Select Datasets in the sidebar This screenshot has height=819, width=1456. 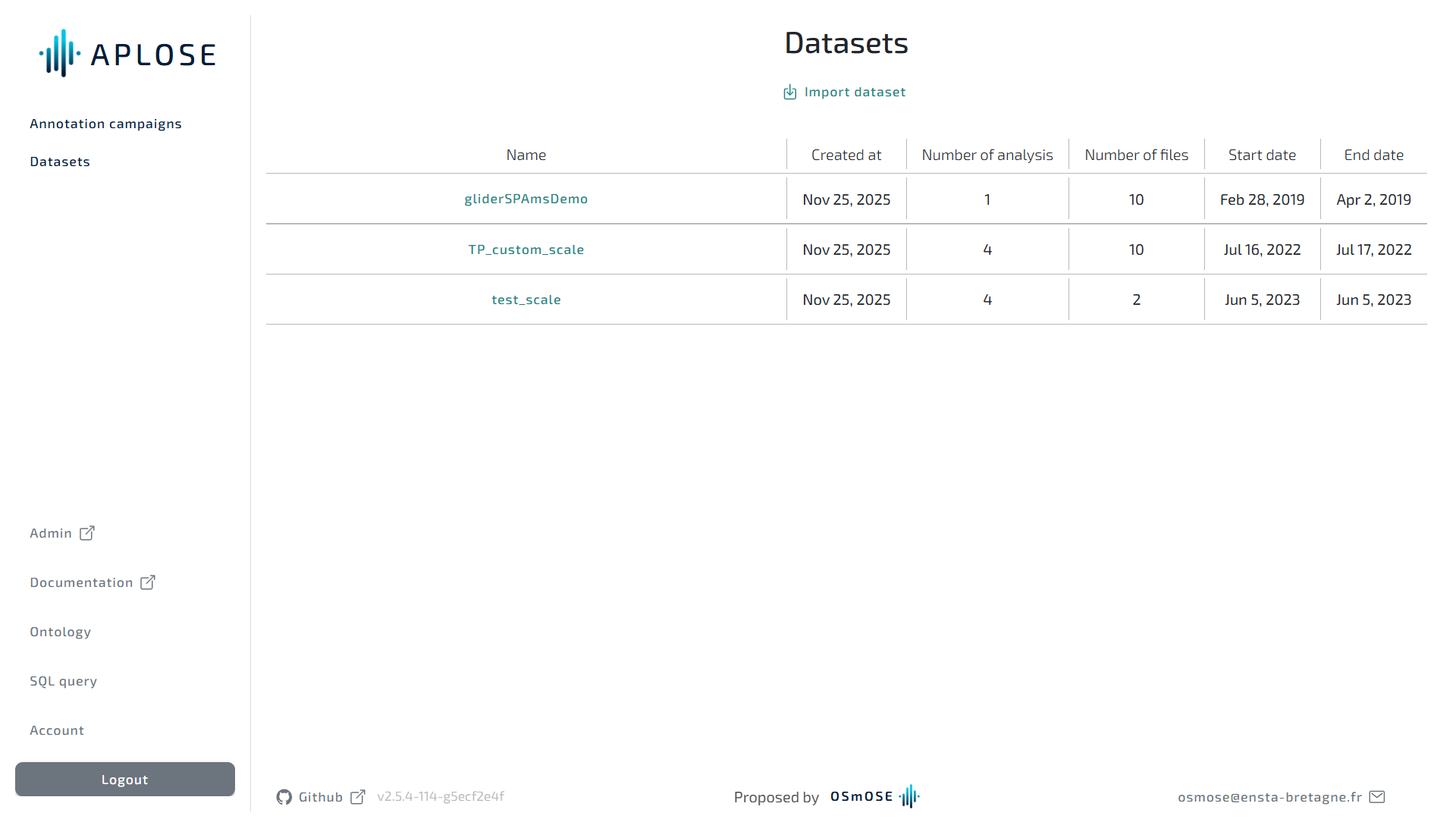pyautogui.click(x=60, y=162)
